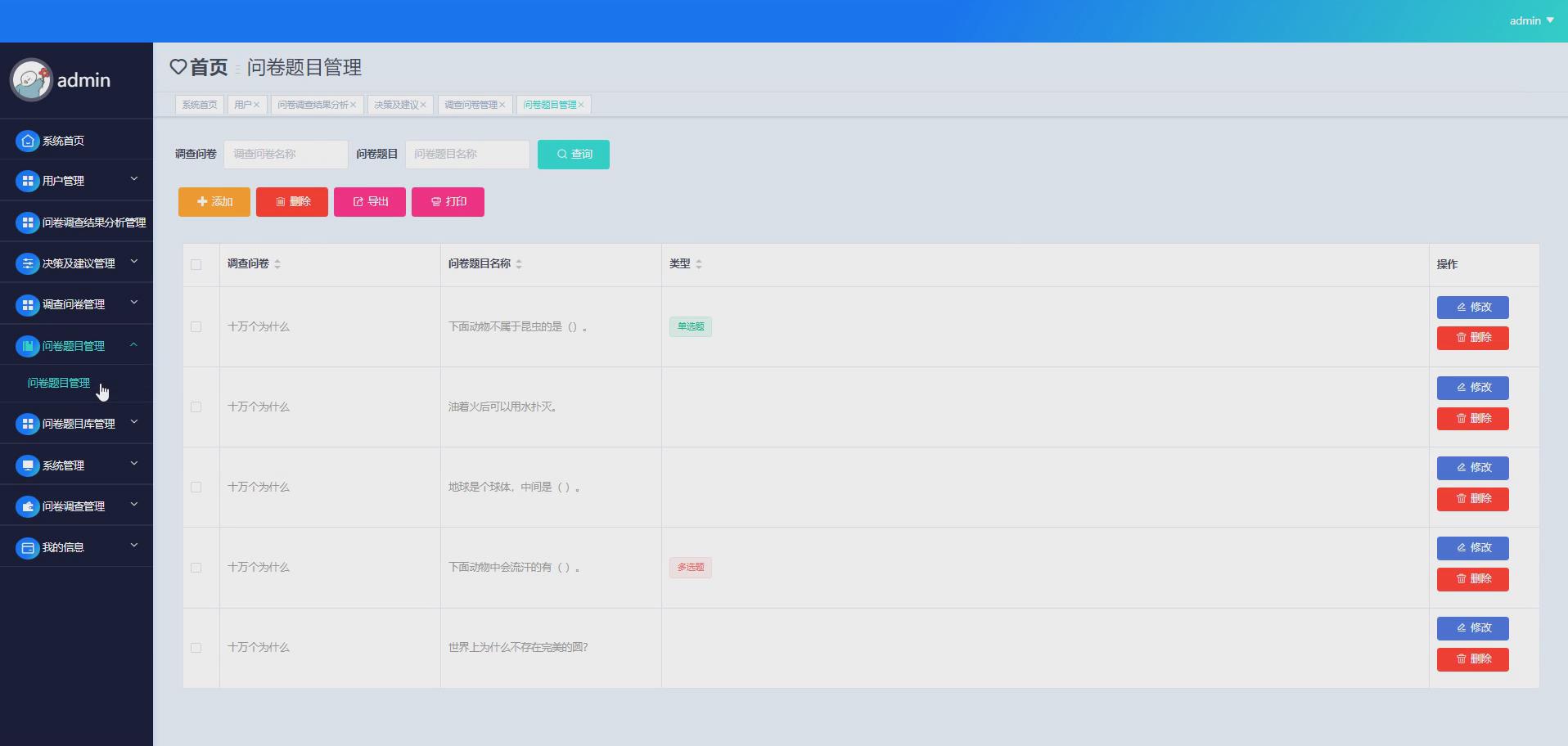1568x746 pixels.
Task: Sort table by 类型 column arrows
Action: [x=697, y=263]
